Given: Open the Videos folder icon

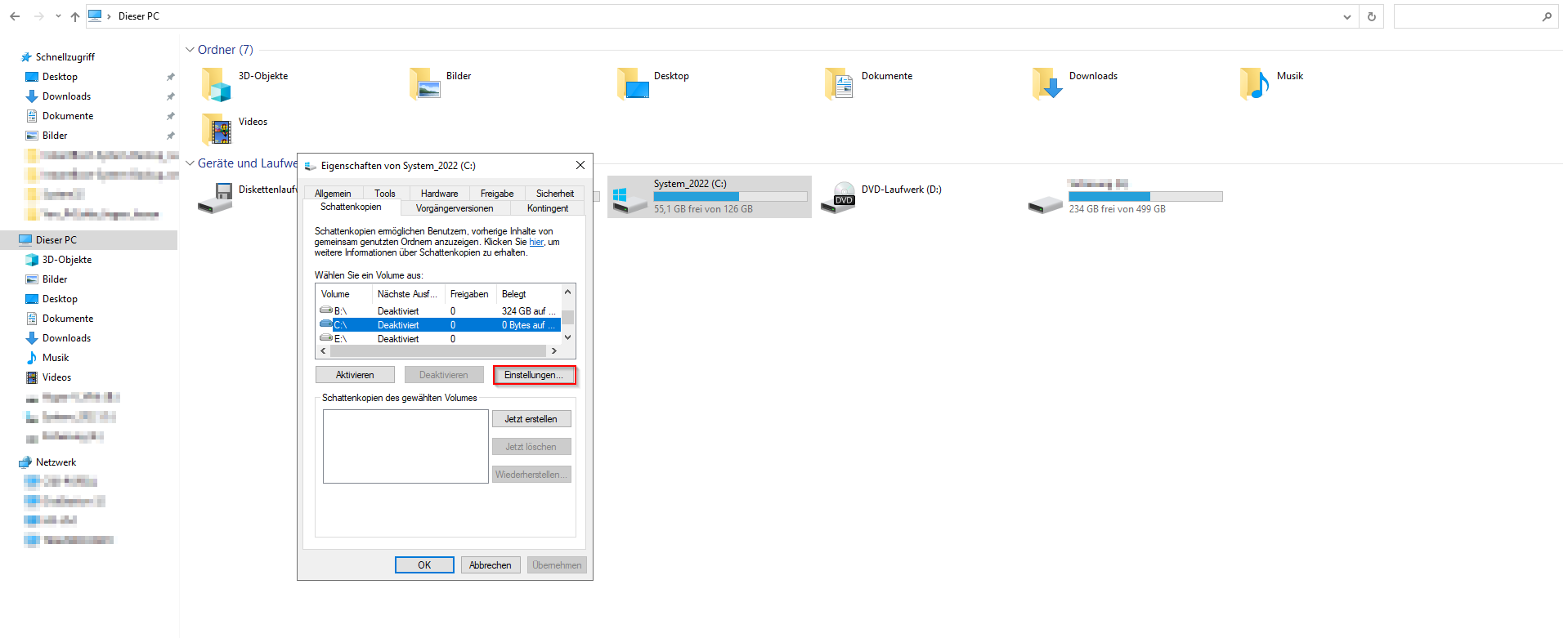Looking at the screenshot, I should click(217, 130).
